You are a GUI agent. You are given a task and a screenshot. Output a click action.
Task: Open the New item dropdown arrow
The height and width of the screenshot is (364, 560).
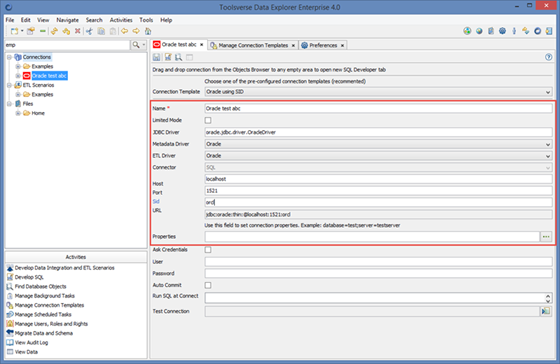[x=22, y=31]
